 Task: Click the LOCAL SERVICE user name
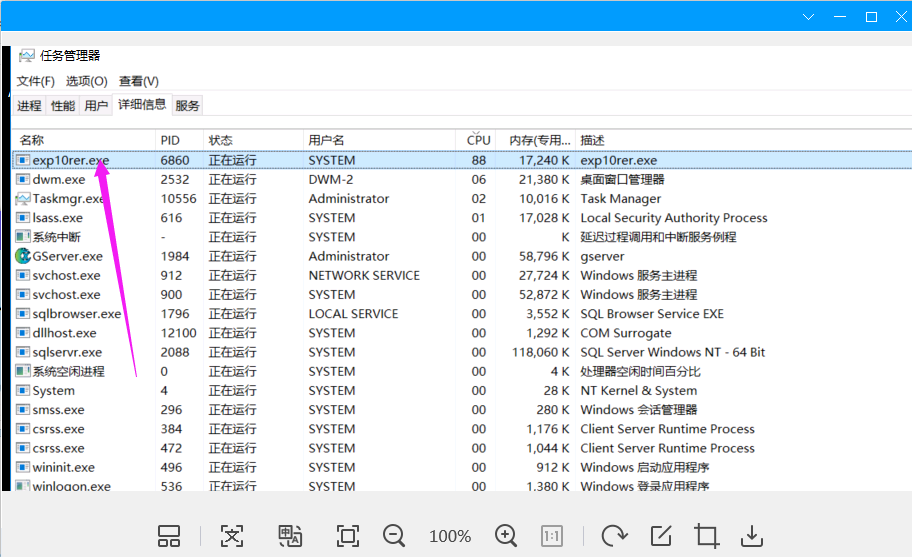click(353, 313)
